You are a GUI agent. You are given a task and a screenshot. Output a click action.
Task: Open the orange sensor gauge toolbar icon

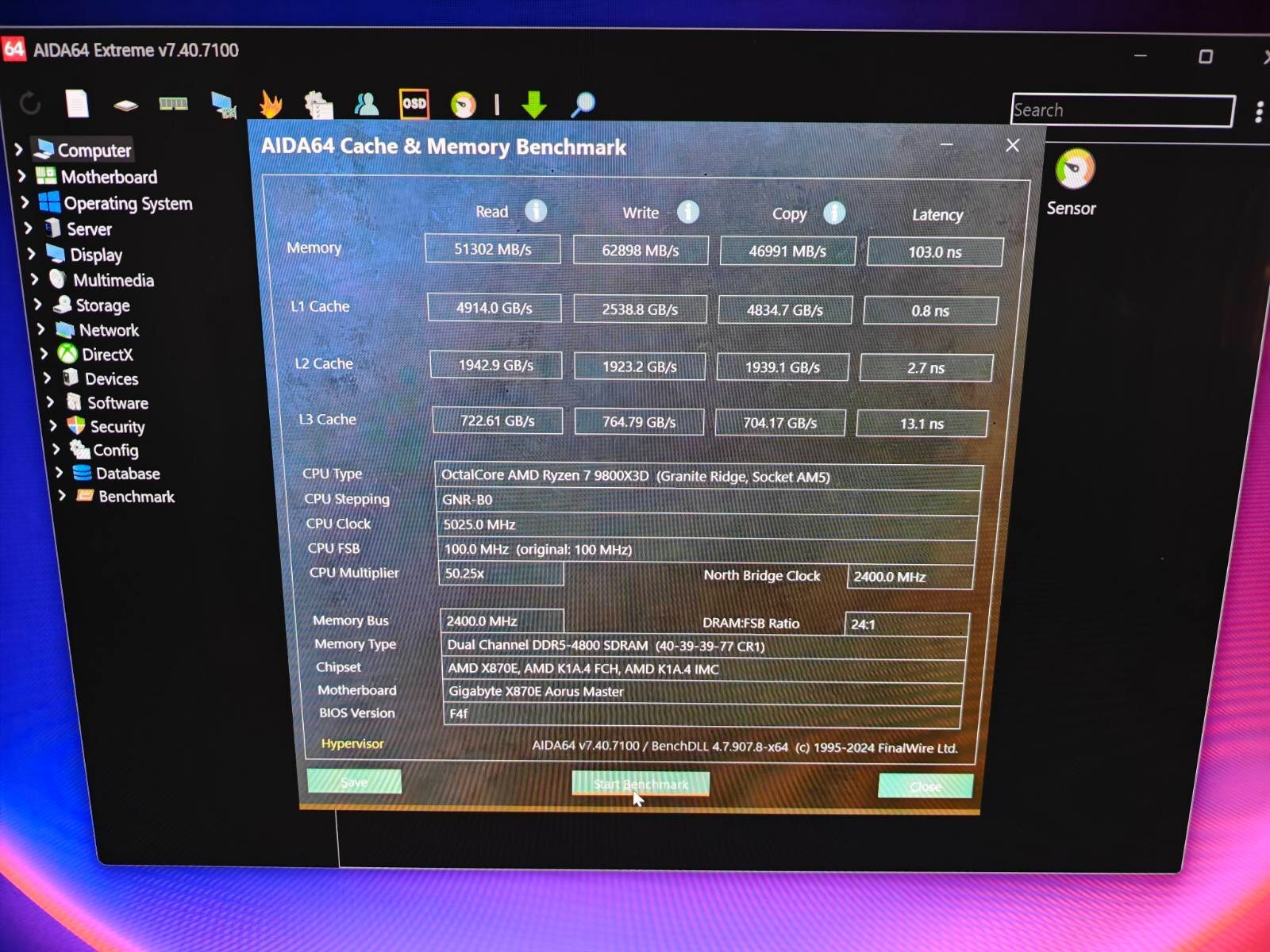[x=463, y=105]
